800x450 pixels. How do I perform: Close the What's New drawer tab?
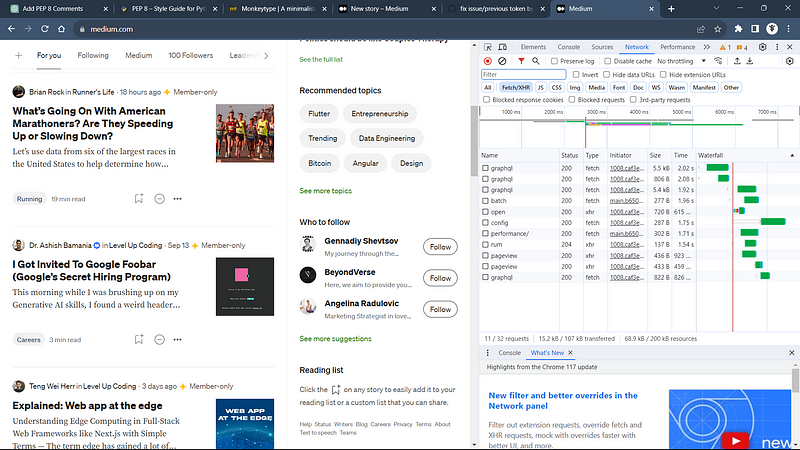[x=570, y=353]
